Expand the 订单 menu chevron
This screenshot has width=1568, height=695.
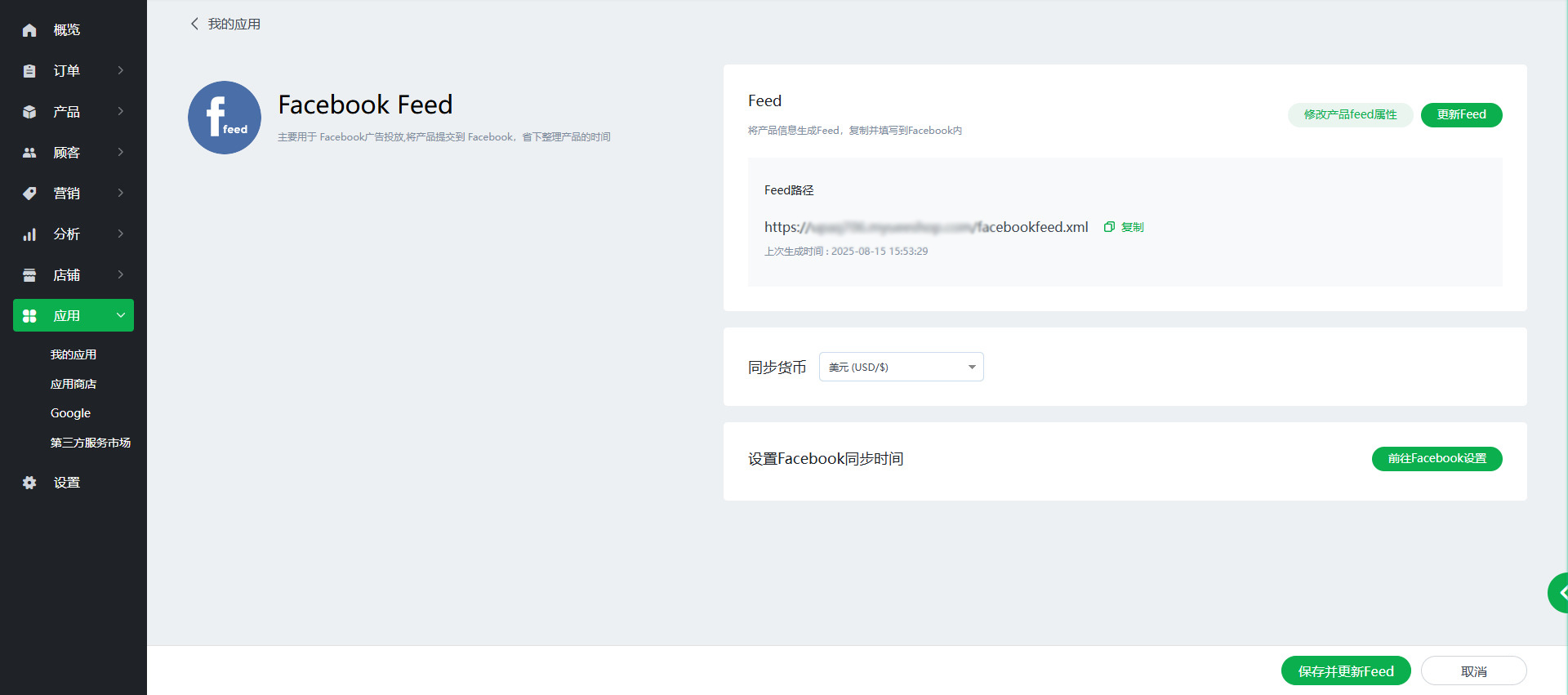click(121, 70)
